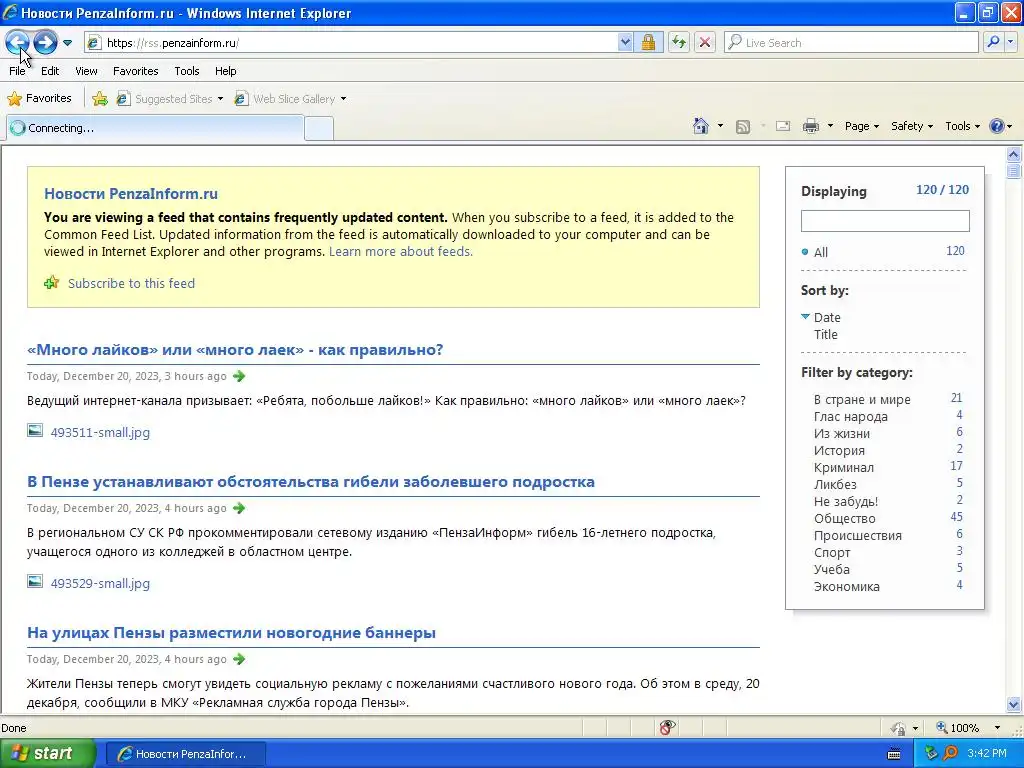Filter by category Экономика
This screenshot has height=768, width=1024.
[x=846, y=586]
